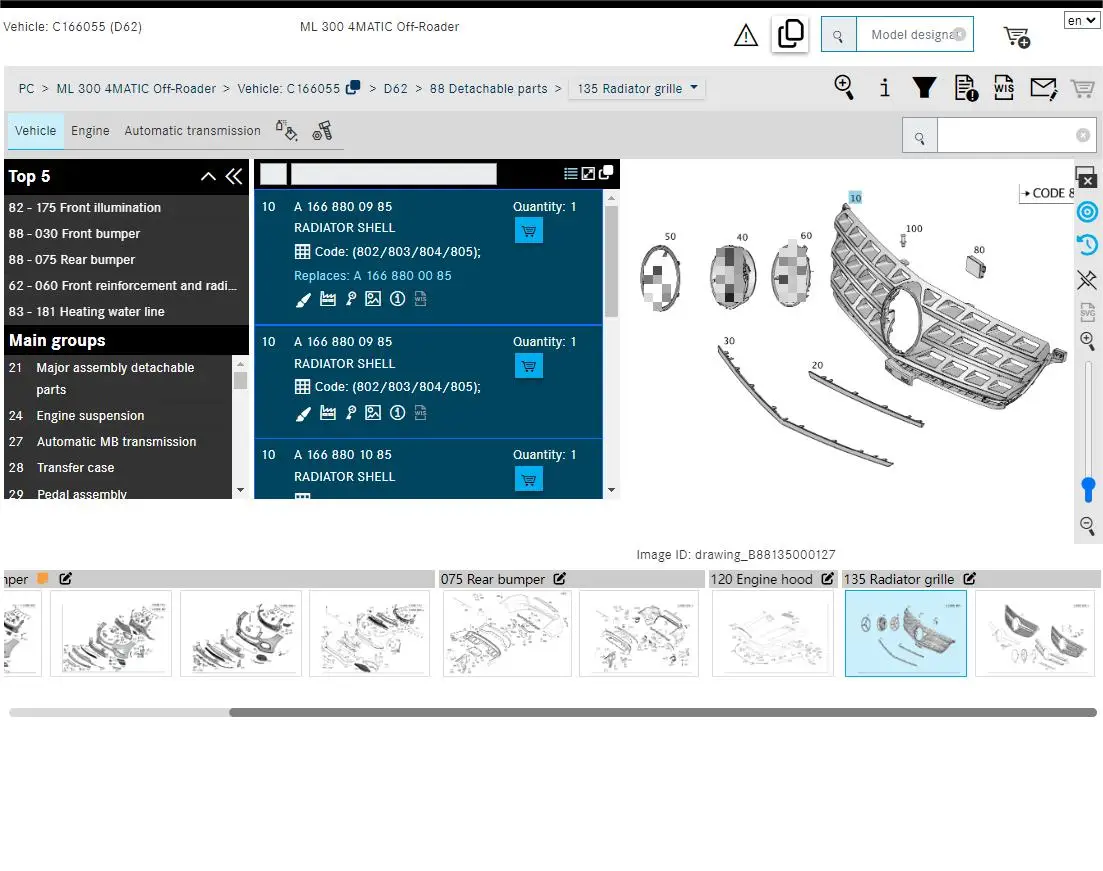Image resolution: width=1103 pixels, height=871 pixels.
Task: Click factory icon of first radiator shell
Action: point(328,299)
